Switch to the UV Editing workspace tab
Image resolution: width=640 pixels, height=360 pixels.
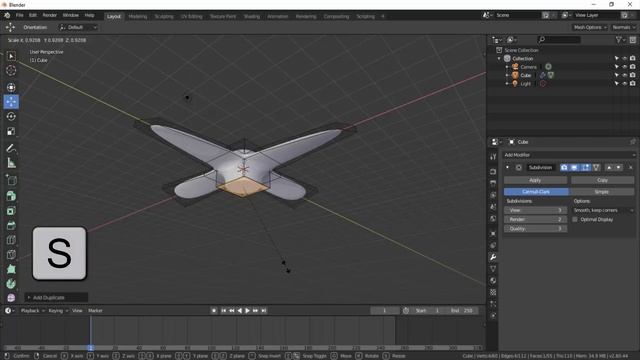coord(191,17)
